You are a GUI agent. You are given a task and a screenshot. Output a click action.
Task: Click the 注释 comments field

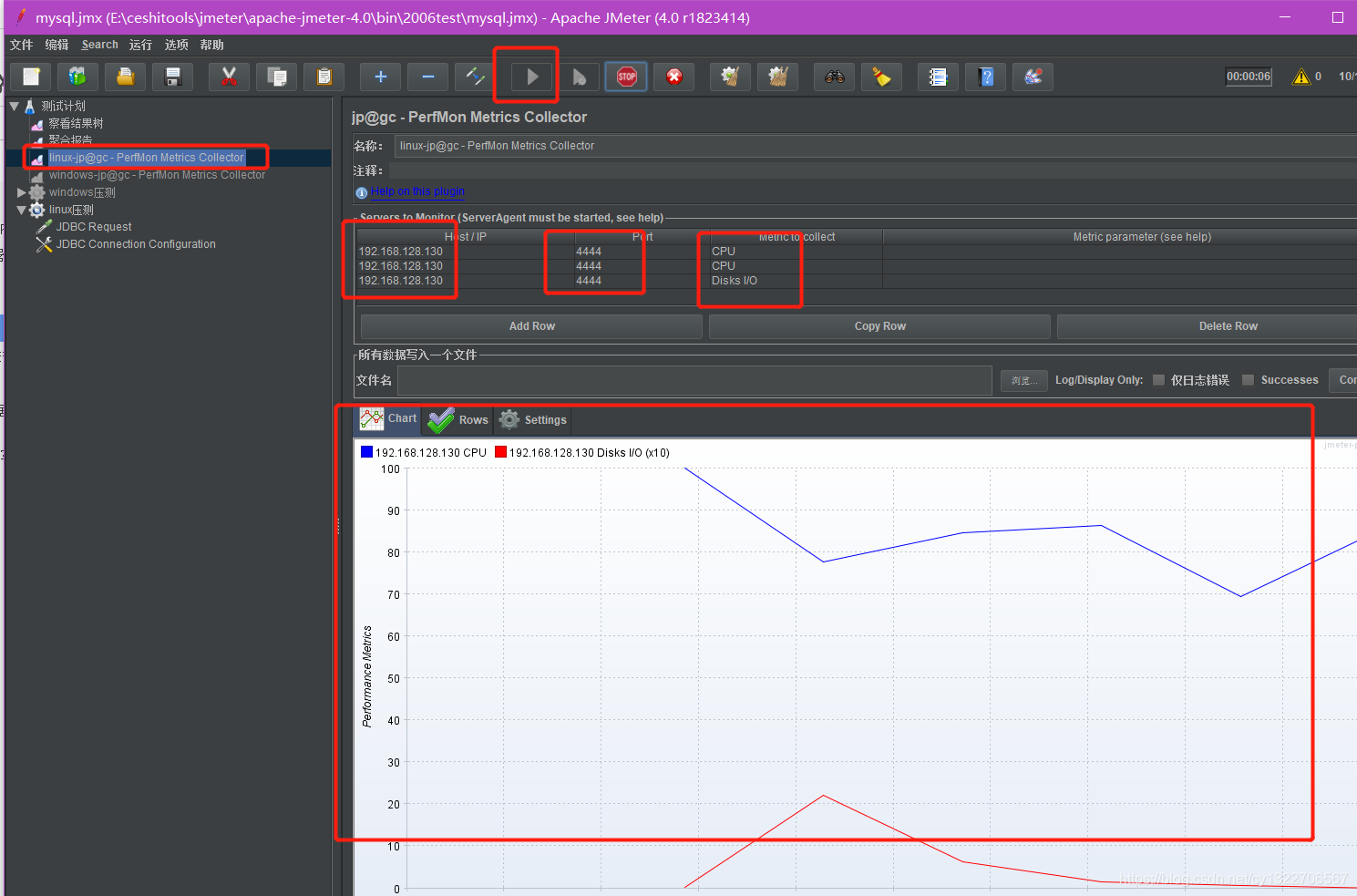(x=873, y=170)
